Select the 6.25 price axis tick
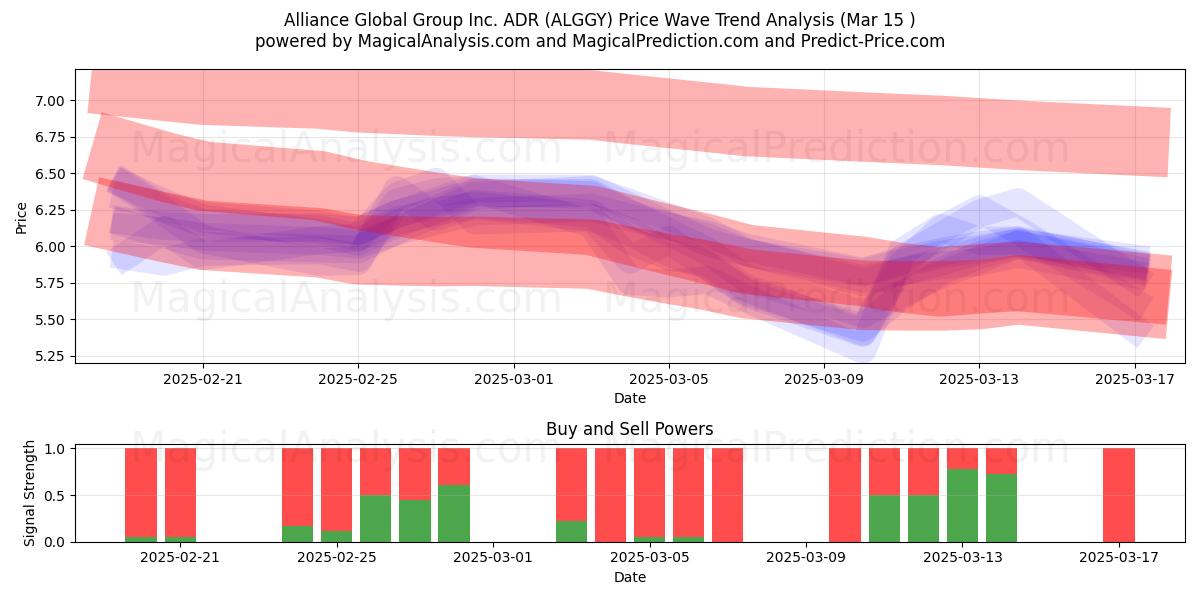This screenshot has width=1200, height=600. [50, 210]
